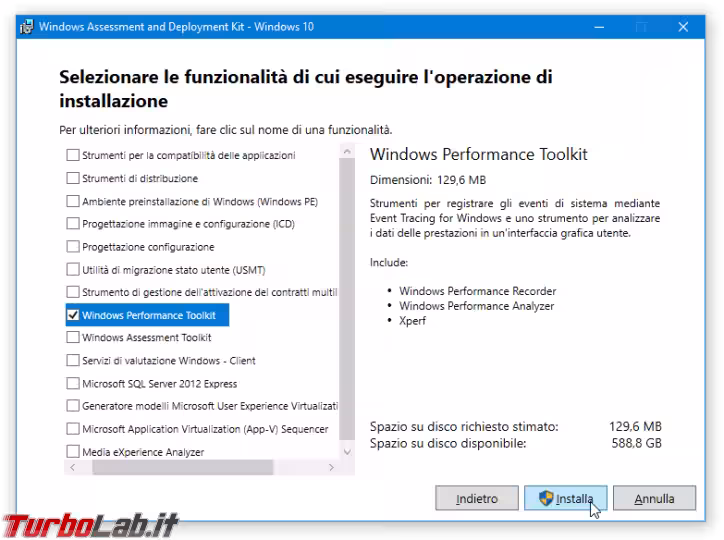
Task: Click scroll right arrow of feature list
Action: [x=331, y=467]
